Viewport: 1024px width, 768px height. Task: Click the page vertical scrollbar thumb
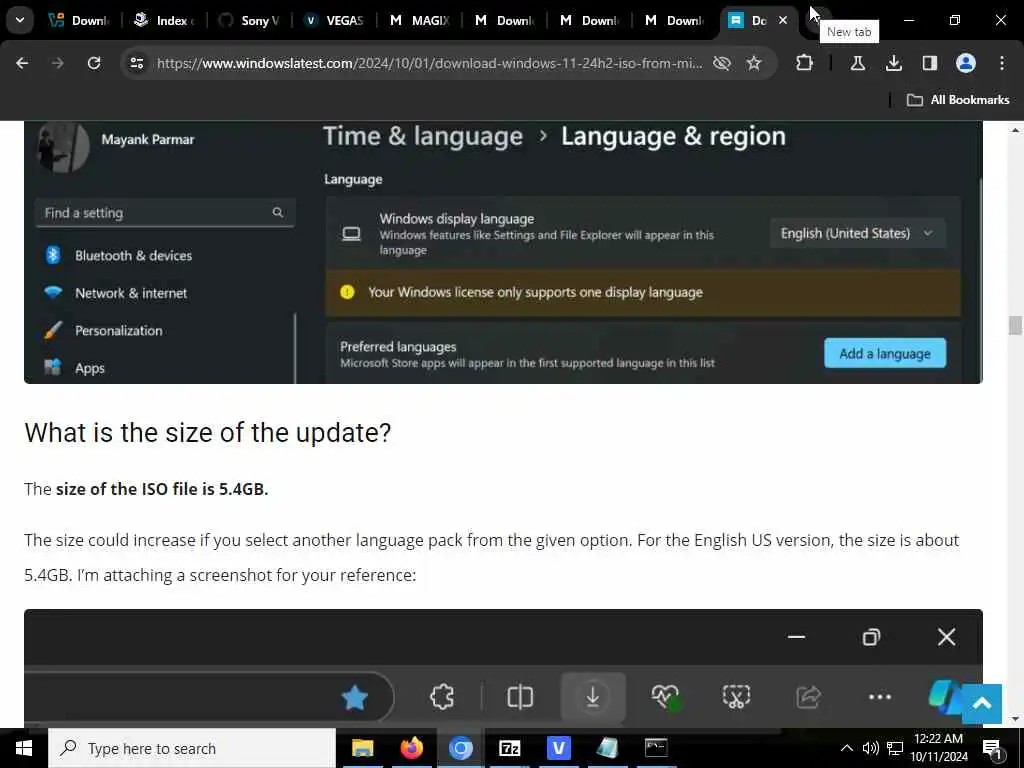click(1015, 325)
